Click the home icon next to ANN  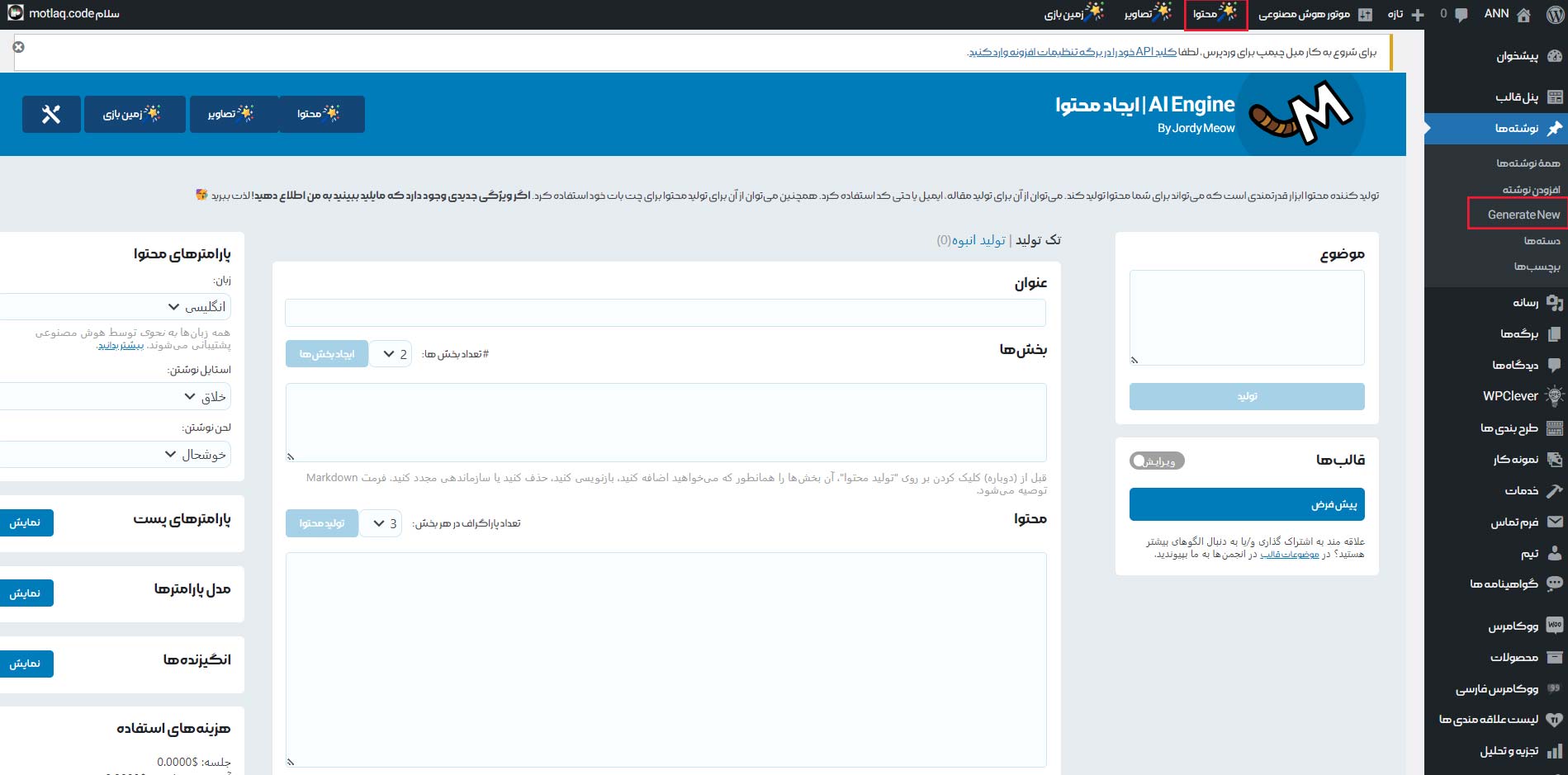pyautogui.click(x=1524, y=14)
